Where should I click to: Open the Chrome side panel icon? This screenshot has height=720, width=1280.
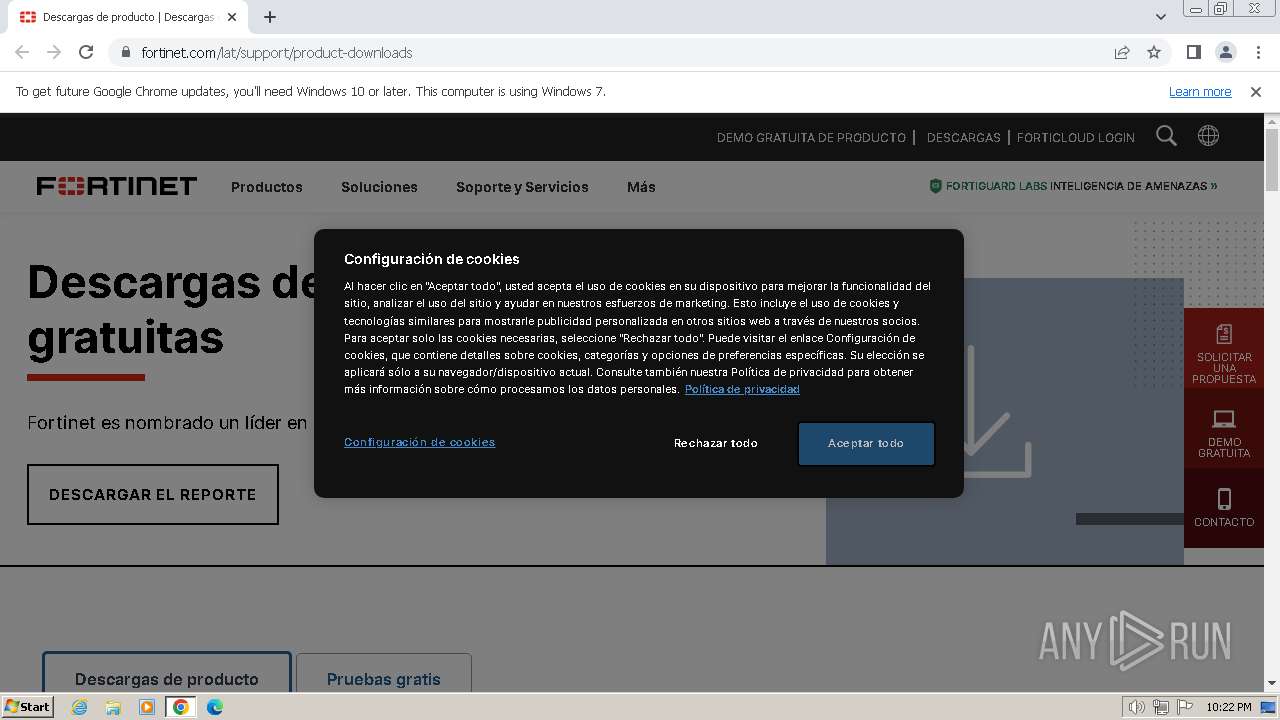pos(1193,52)
